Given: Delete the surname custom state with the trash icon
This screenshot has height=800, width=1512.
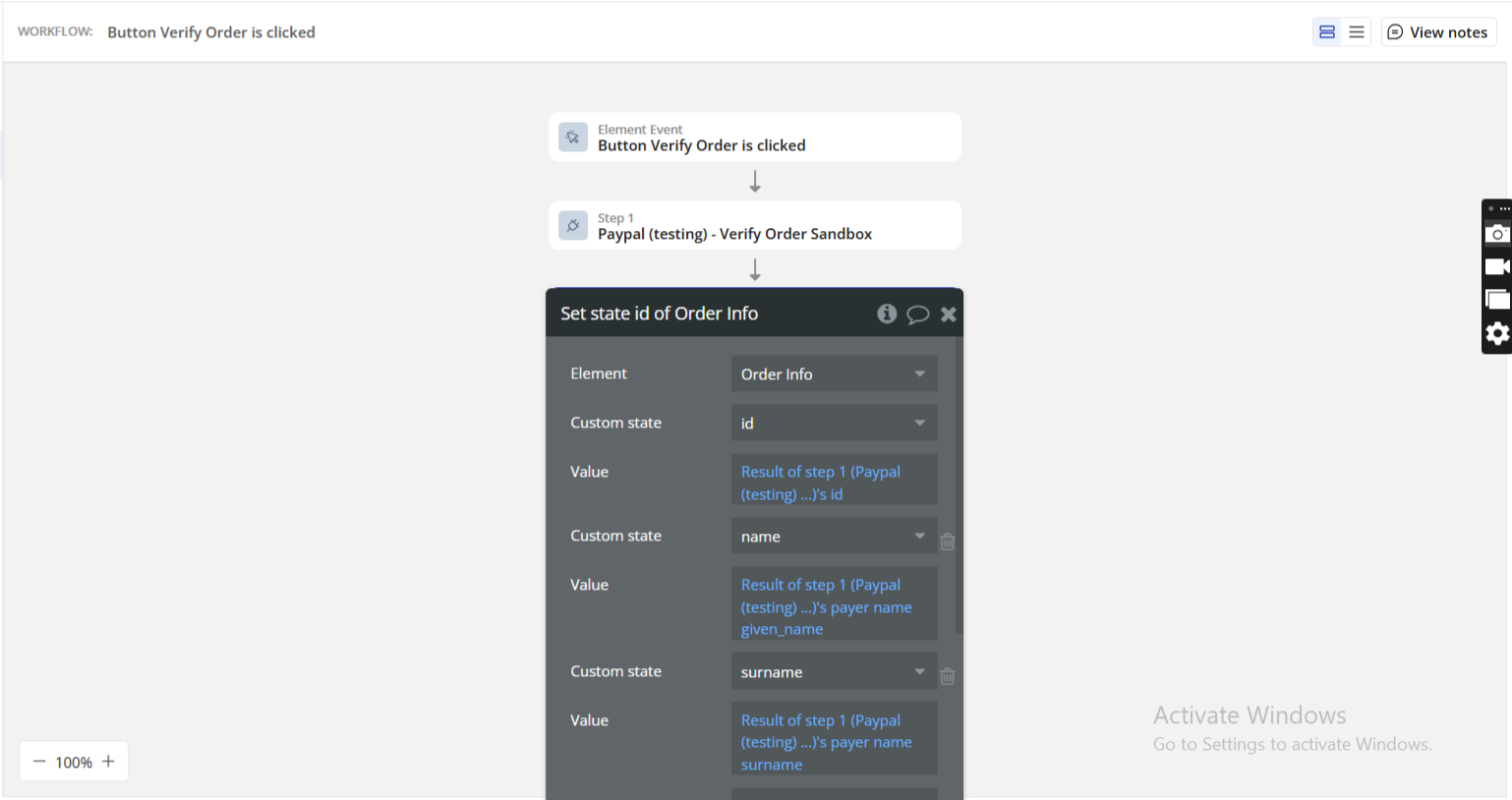Looking at the screenshot, I should (x=948, y=676).
